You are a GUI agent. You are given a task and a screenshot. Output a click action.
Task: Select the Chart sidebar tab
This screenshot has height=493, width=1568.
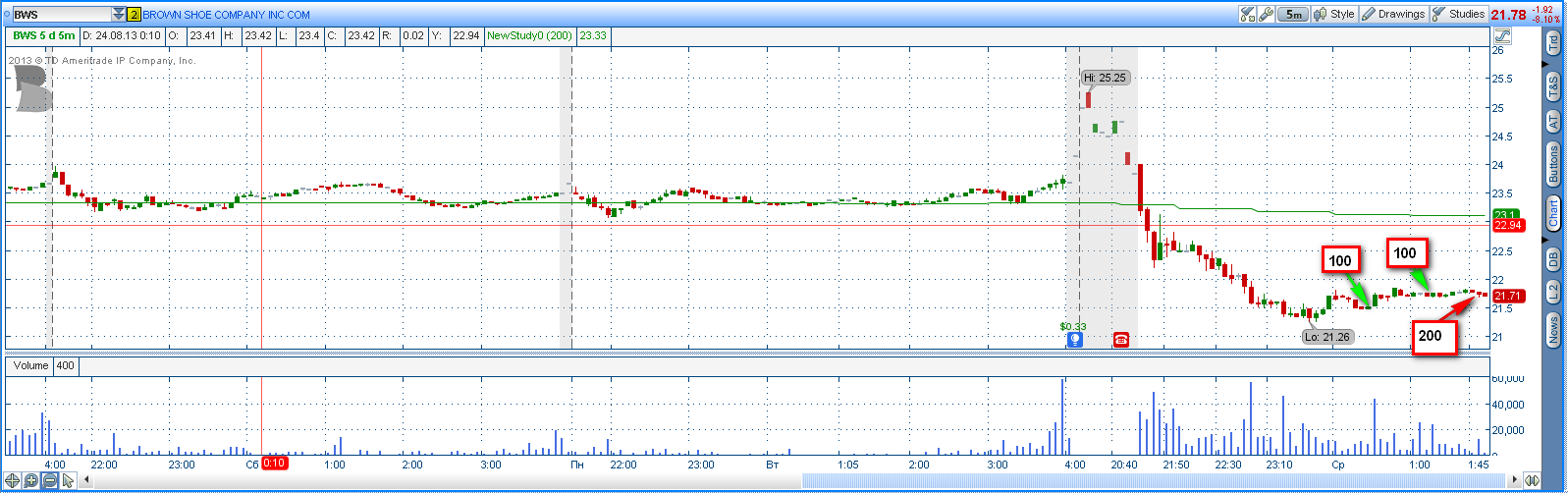(1553, 213)
